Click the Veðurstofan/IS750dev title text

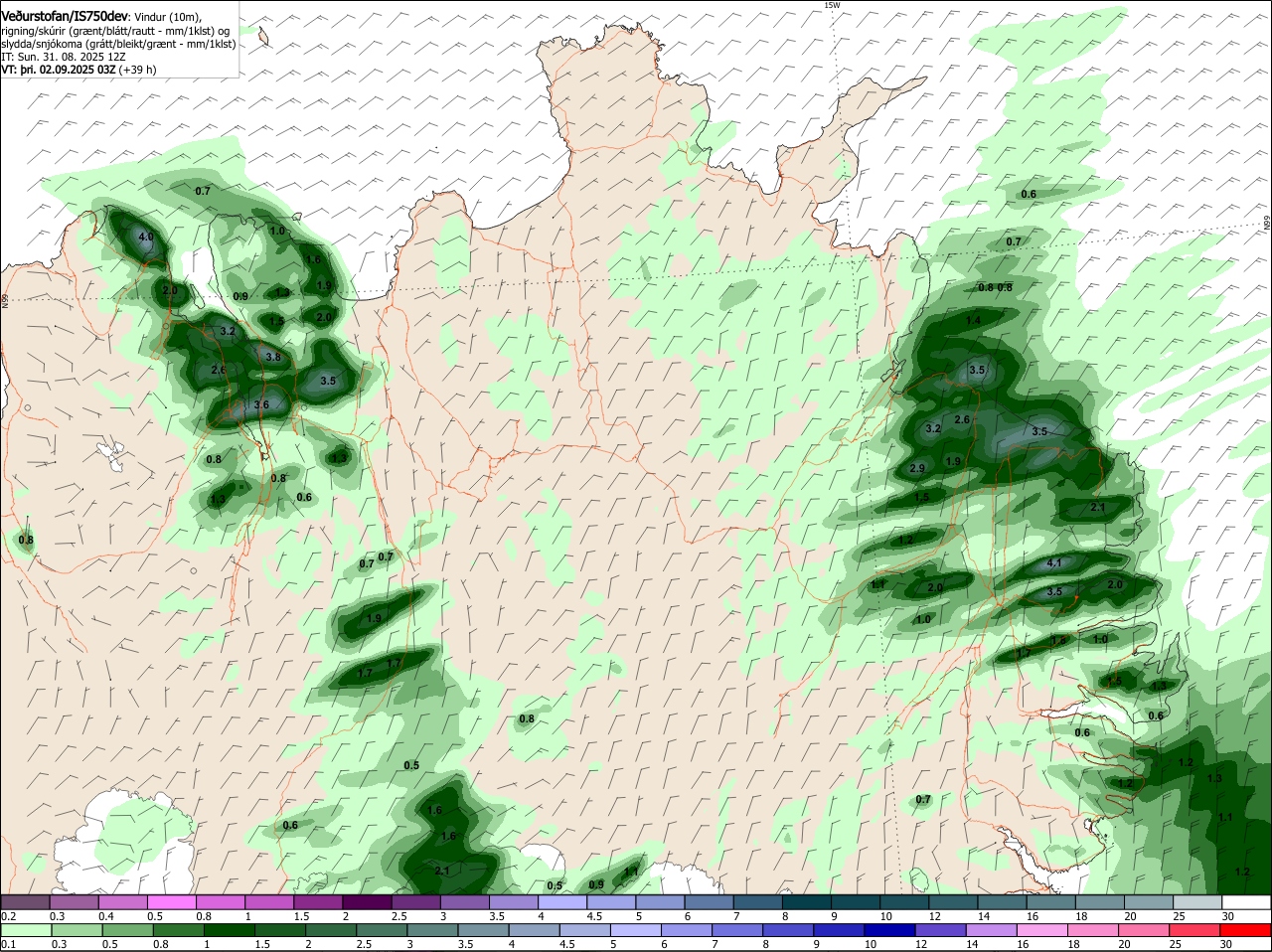64,17
